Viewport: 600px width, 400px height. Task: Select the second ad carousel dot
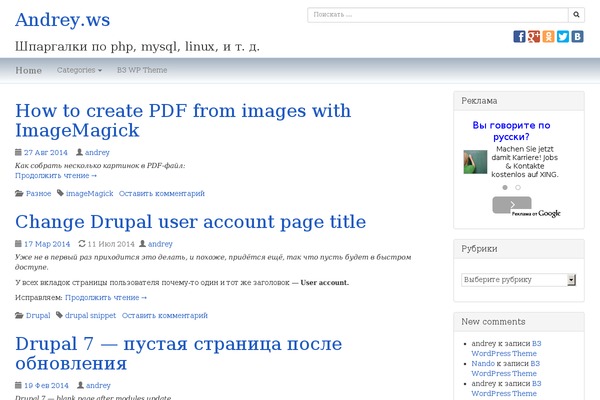point(518,188)
